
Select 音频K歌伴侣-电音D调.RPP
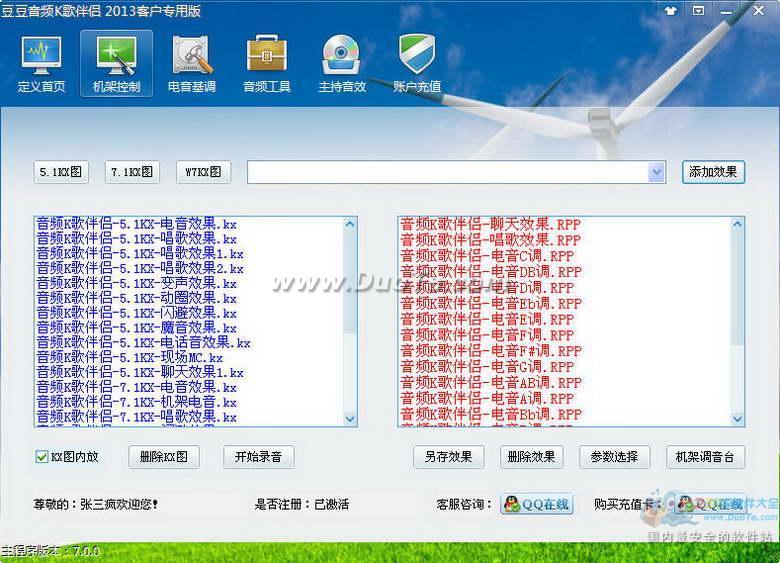coord(487,288)
